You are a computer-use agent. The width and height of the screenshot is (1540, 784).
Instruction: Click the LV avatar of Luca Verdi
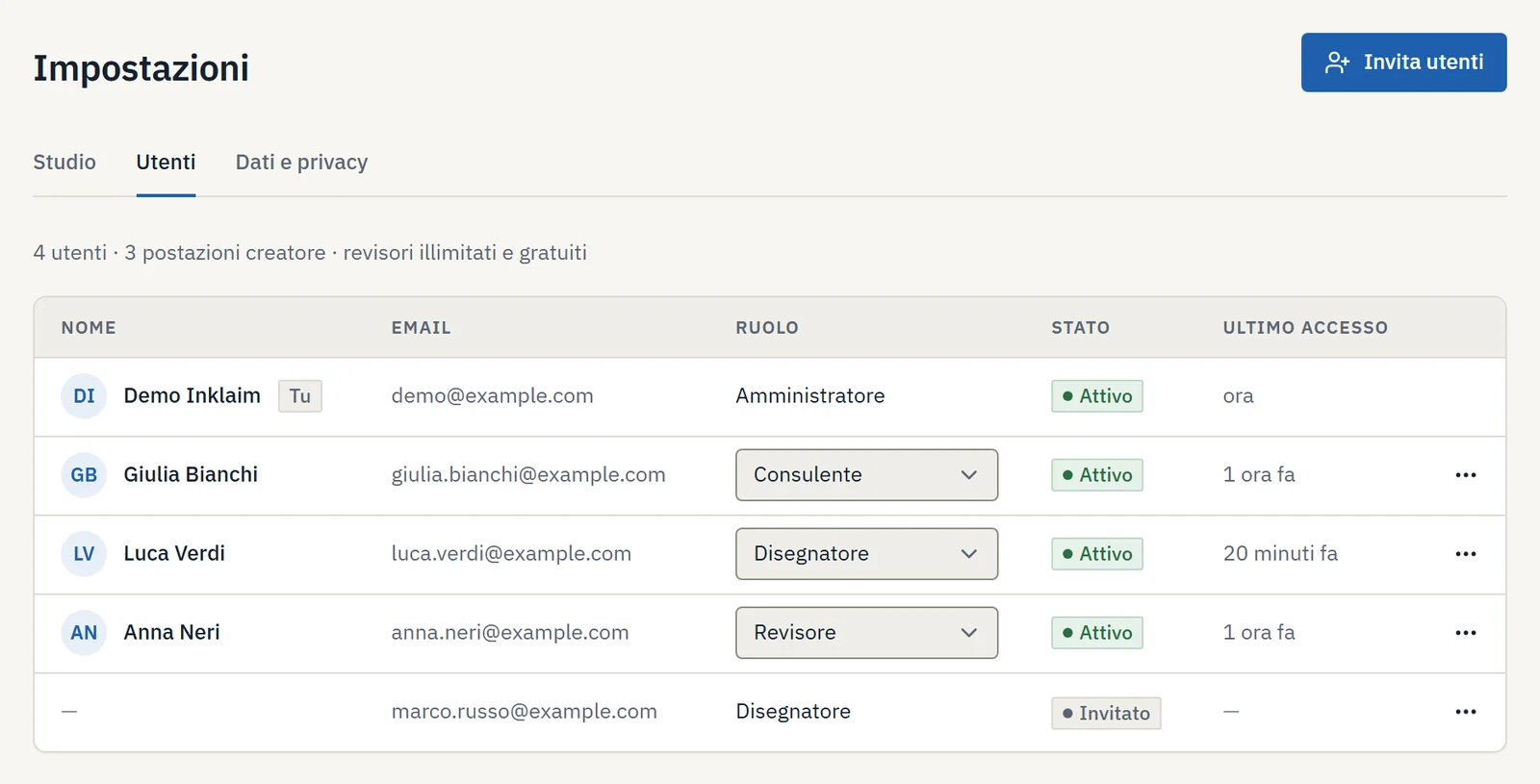[x=84, y=554]
